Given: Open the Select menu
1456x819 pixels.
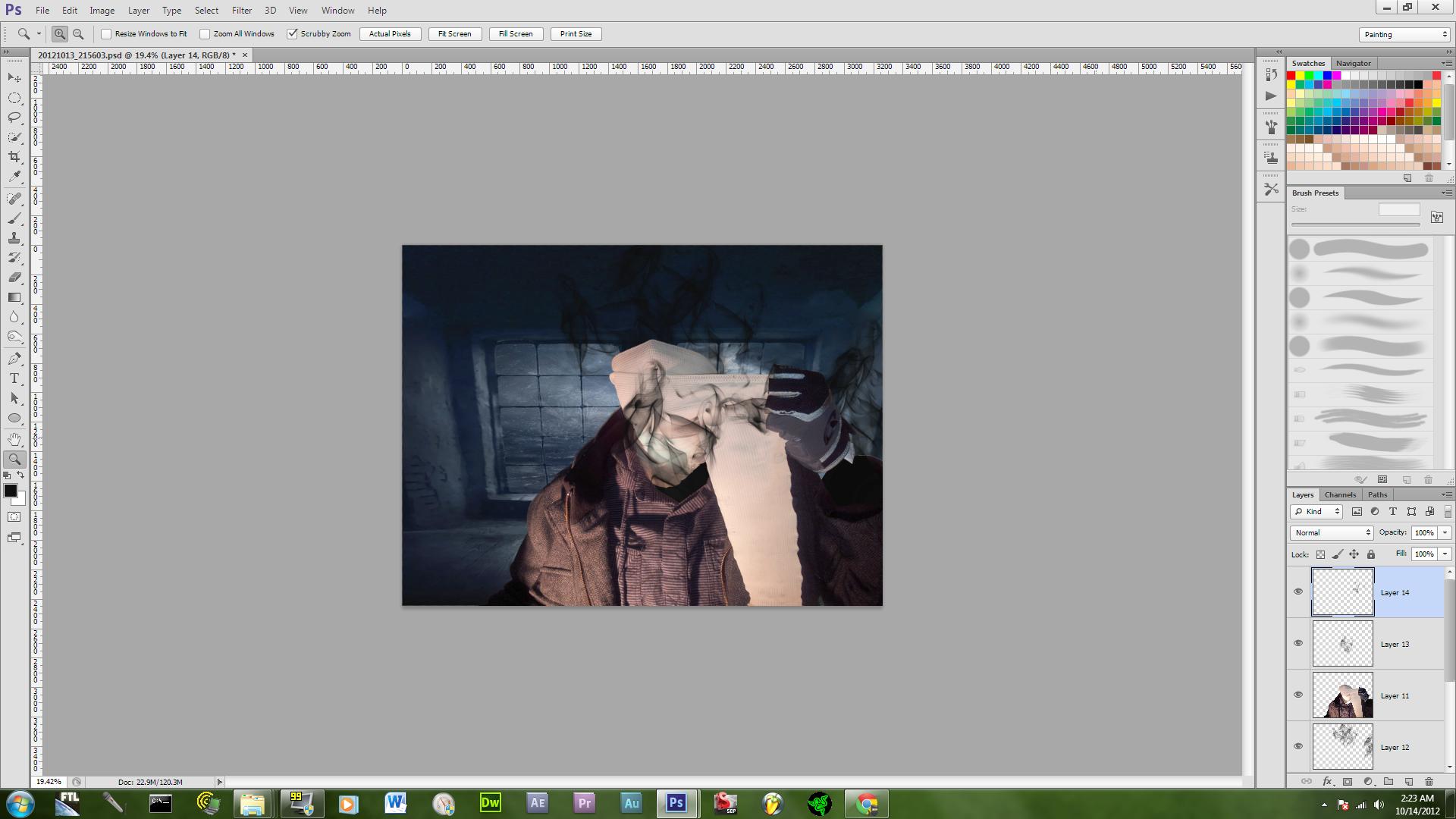Looking at the screenshot, I should point(206,11).
